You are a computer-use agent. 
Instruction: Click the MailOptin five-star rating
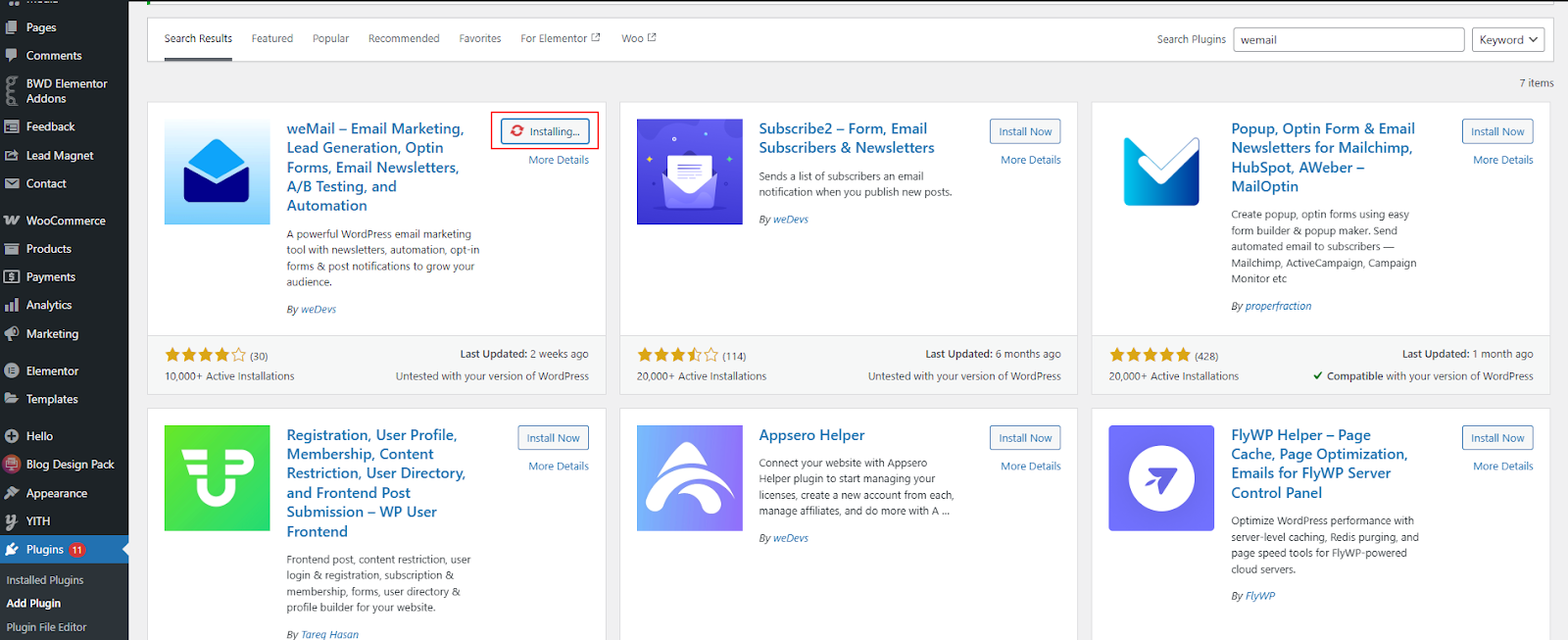pyautogui.click(x=1150, y=355)
